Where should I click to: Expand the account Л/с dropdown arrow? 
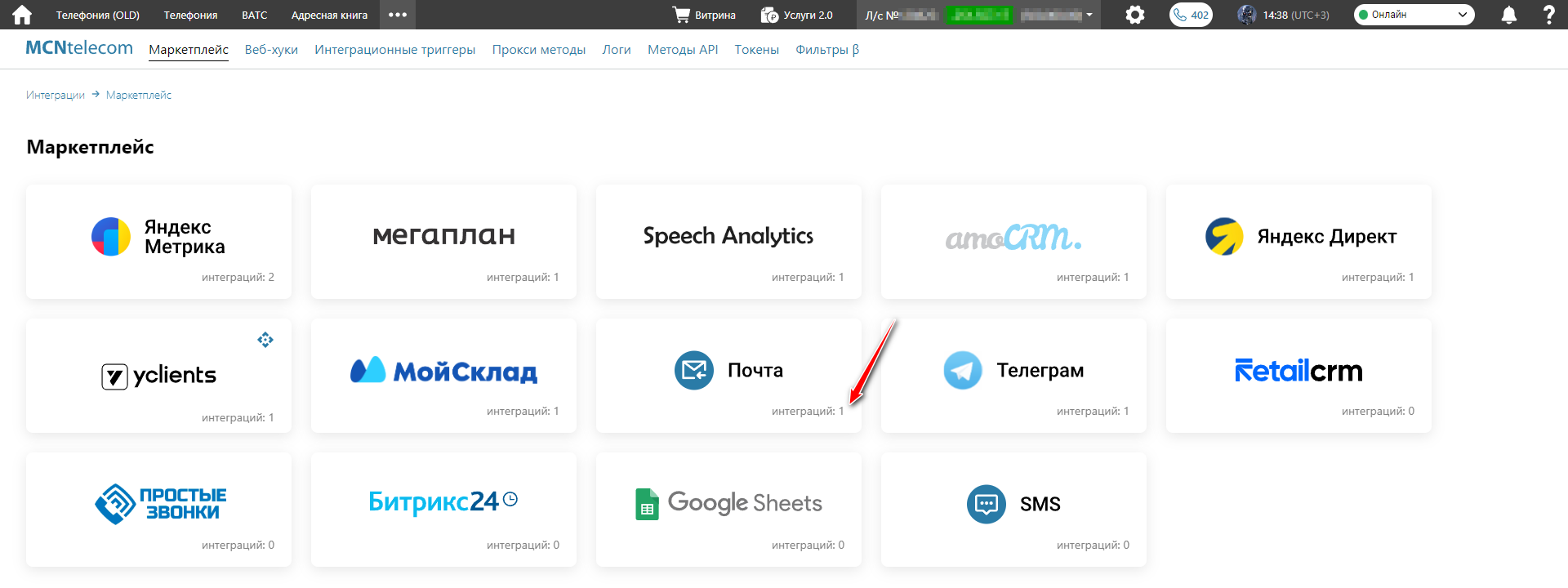coord(1089,15)
